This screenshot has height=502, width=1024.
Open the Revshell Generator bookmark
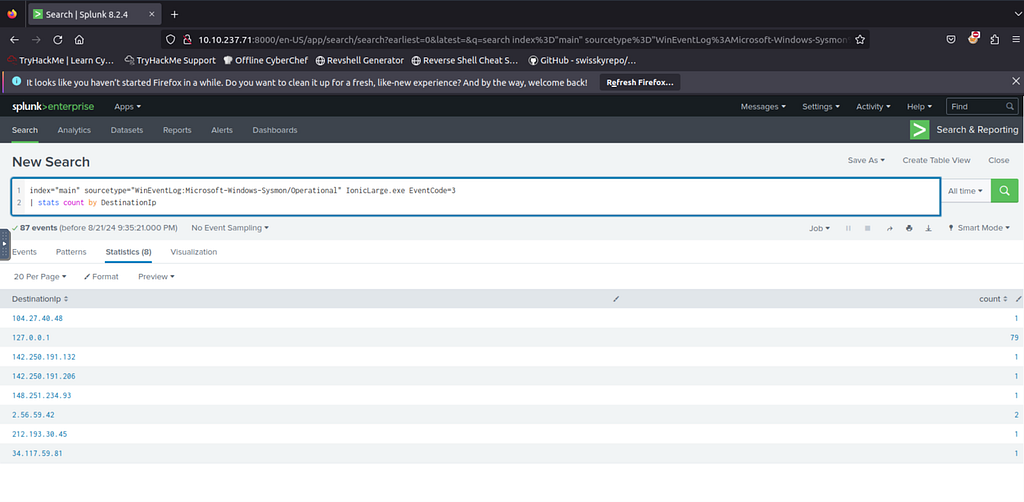point(360,60)
